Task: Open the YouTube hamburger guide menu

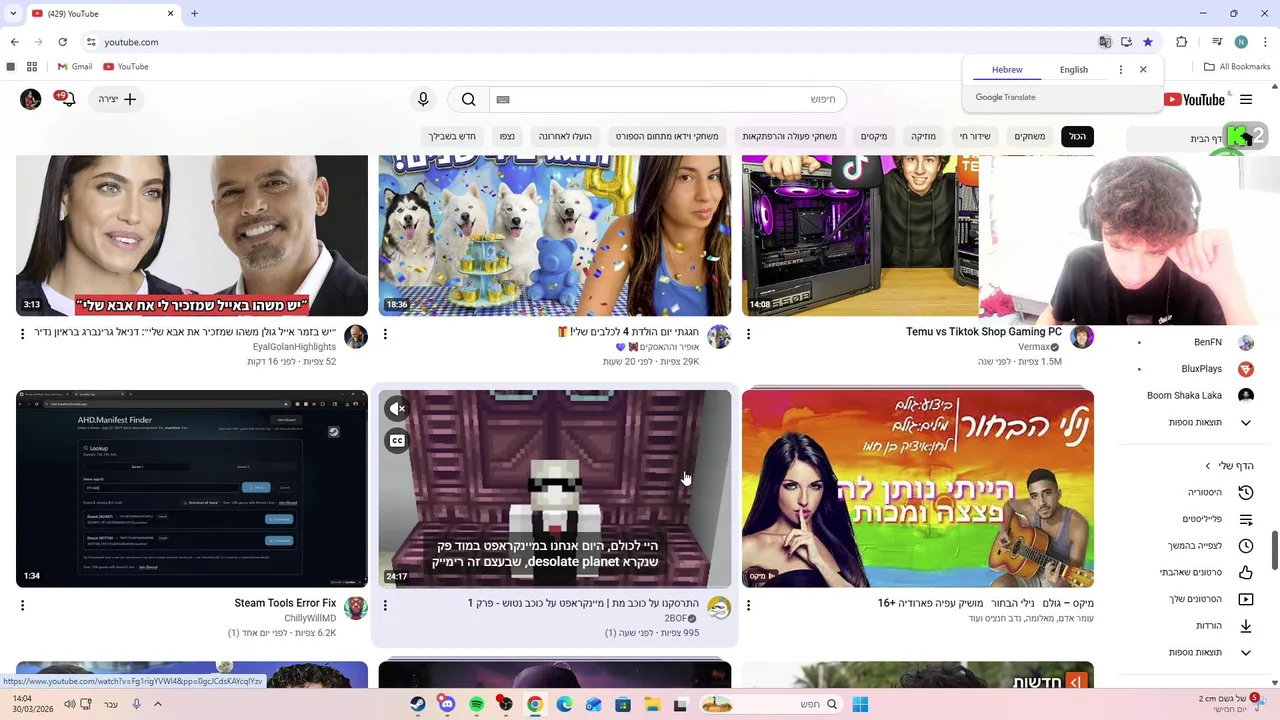Action: [x=1246, y=99]
